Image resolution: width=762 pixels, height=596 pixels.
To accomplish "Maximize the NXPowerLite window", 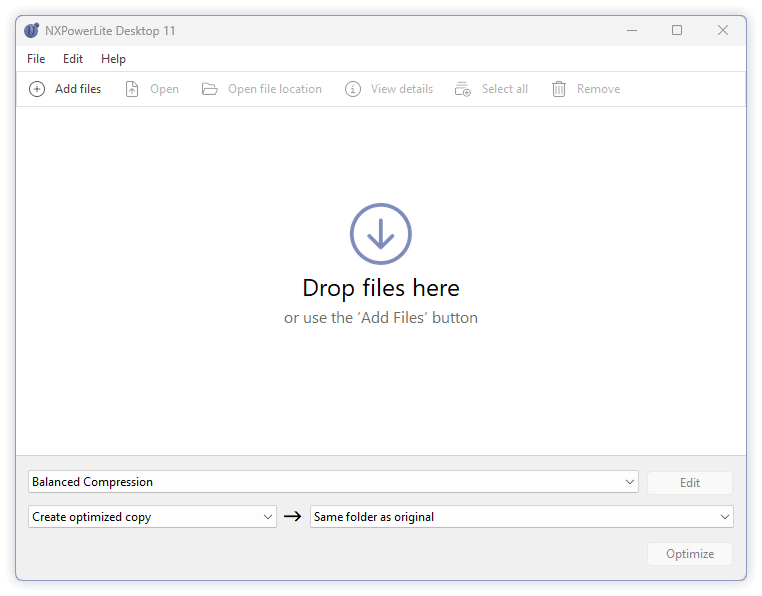I will (x=677, y=30).
